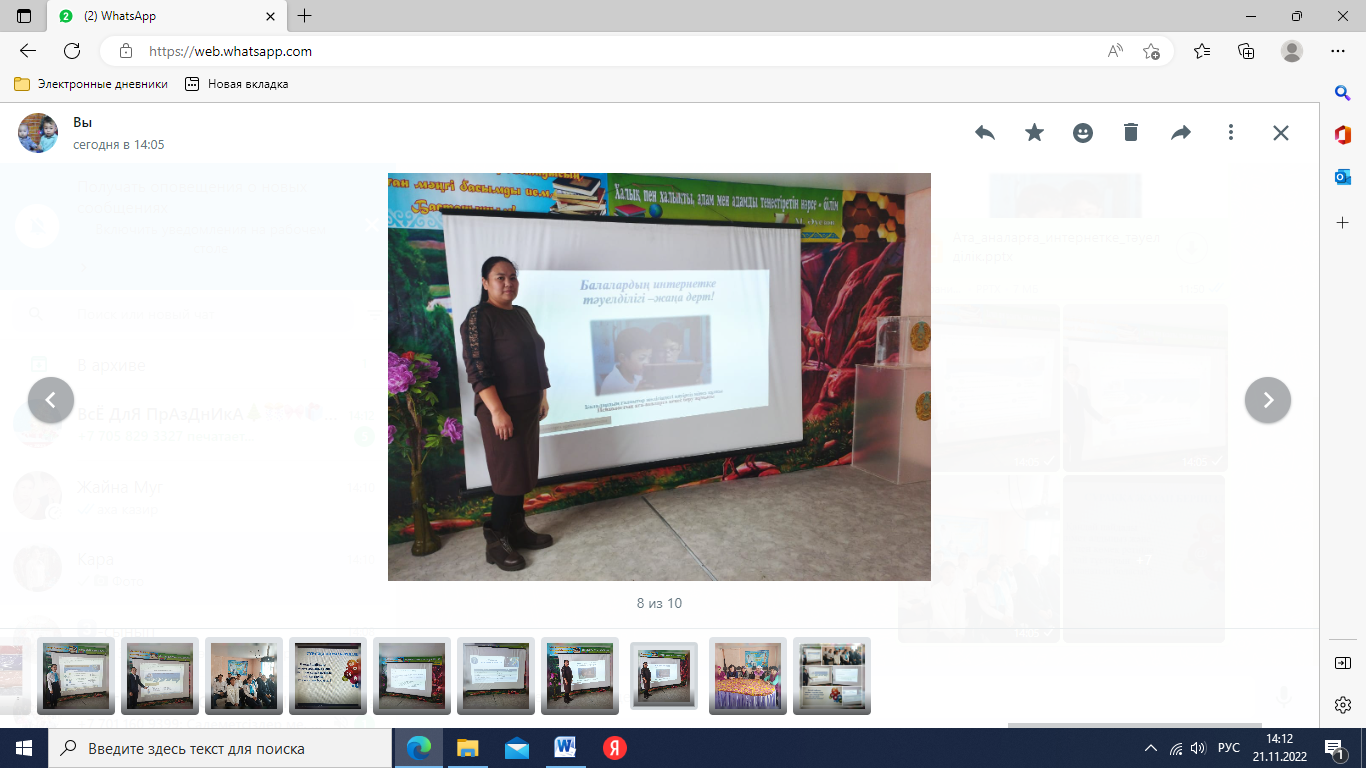Screen dimensions: 1366x768
Task: Delete the photo using the trash icon
Action: point(1131,133)
